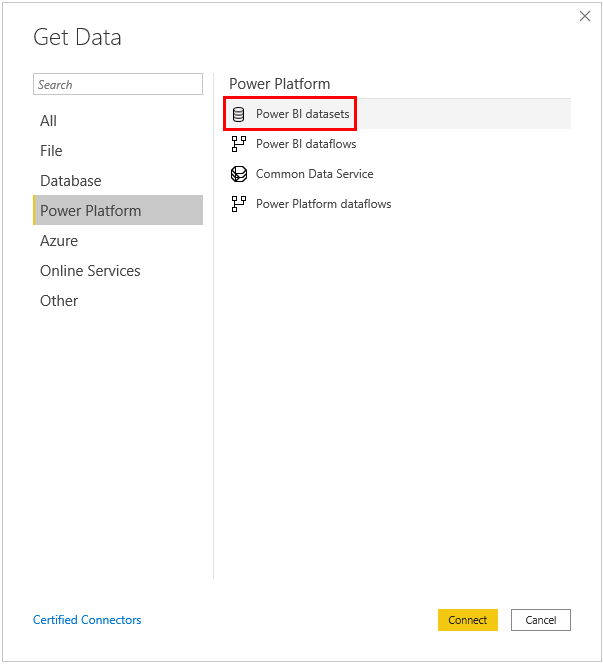
Task: Select the Other category
Action: 118,301
